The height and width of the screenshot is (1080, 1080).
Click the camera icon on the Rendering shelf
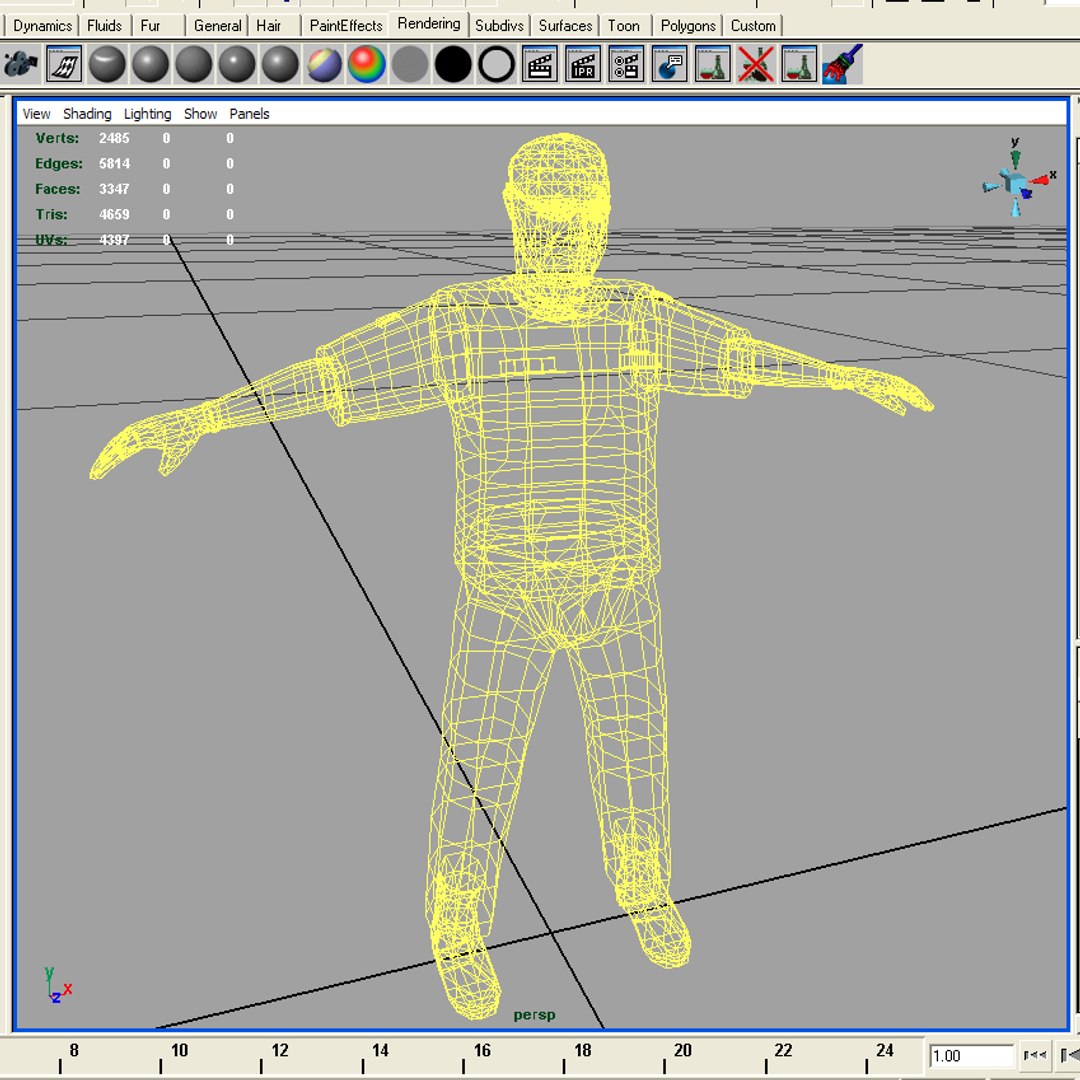click(20, 65)
